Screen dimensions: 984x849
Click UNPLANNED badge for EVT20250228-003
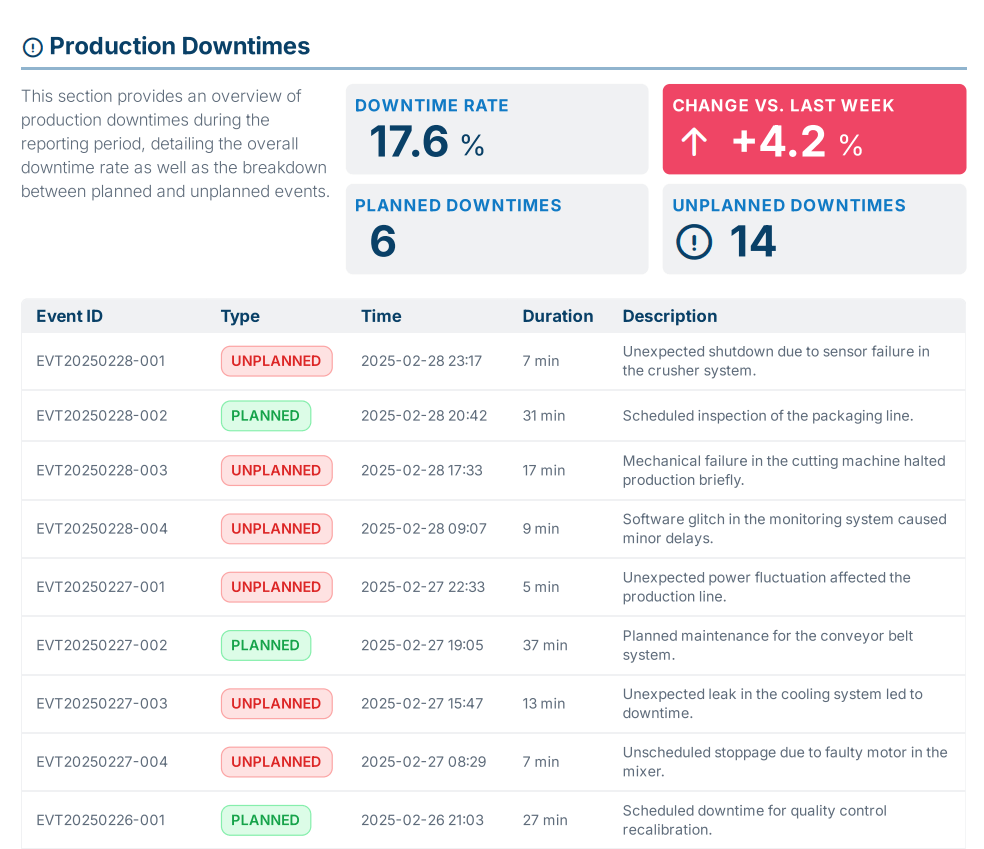[276, 470]
